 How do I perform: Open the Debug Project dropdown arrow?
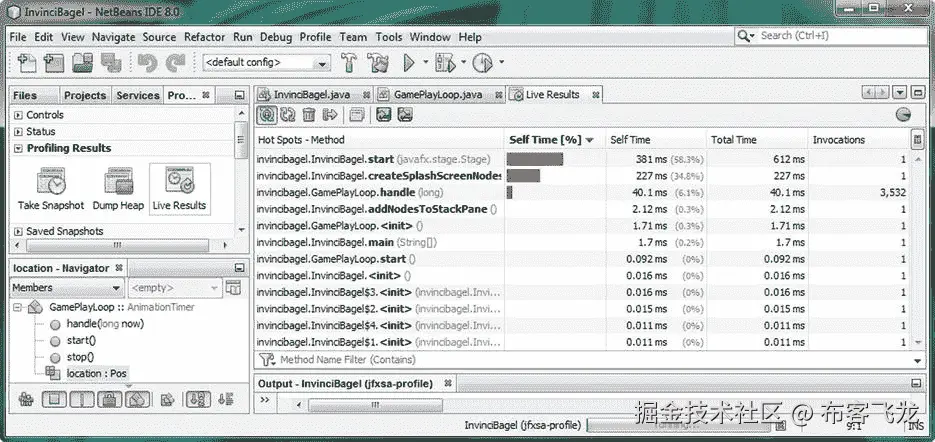pyautogui.click(x=463, y=61)
